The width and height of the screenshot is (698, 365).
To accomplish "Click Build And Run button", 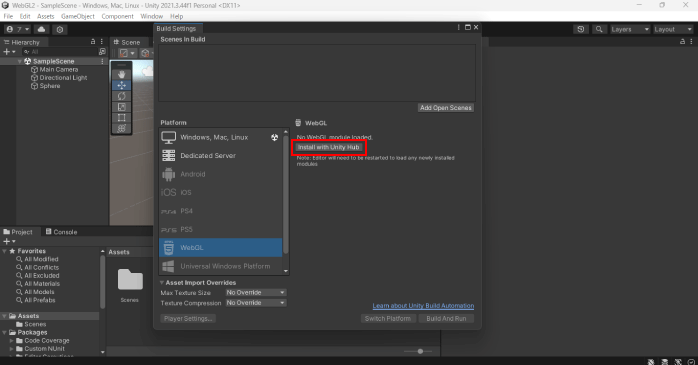I will (x=446, y=318).
